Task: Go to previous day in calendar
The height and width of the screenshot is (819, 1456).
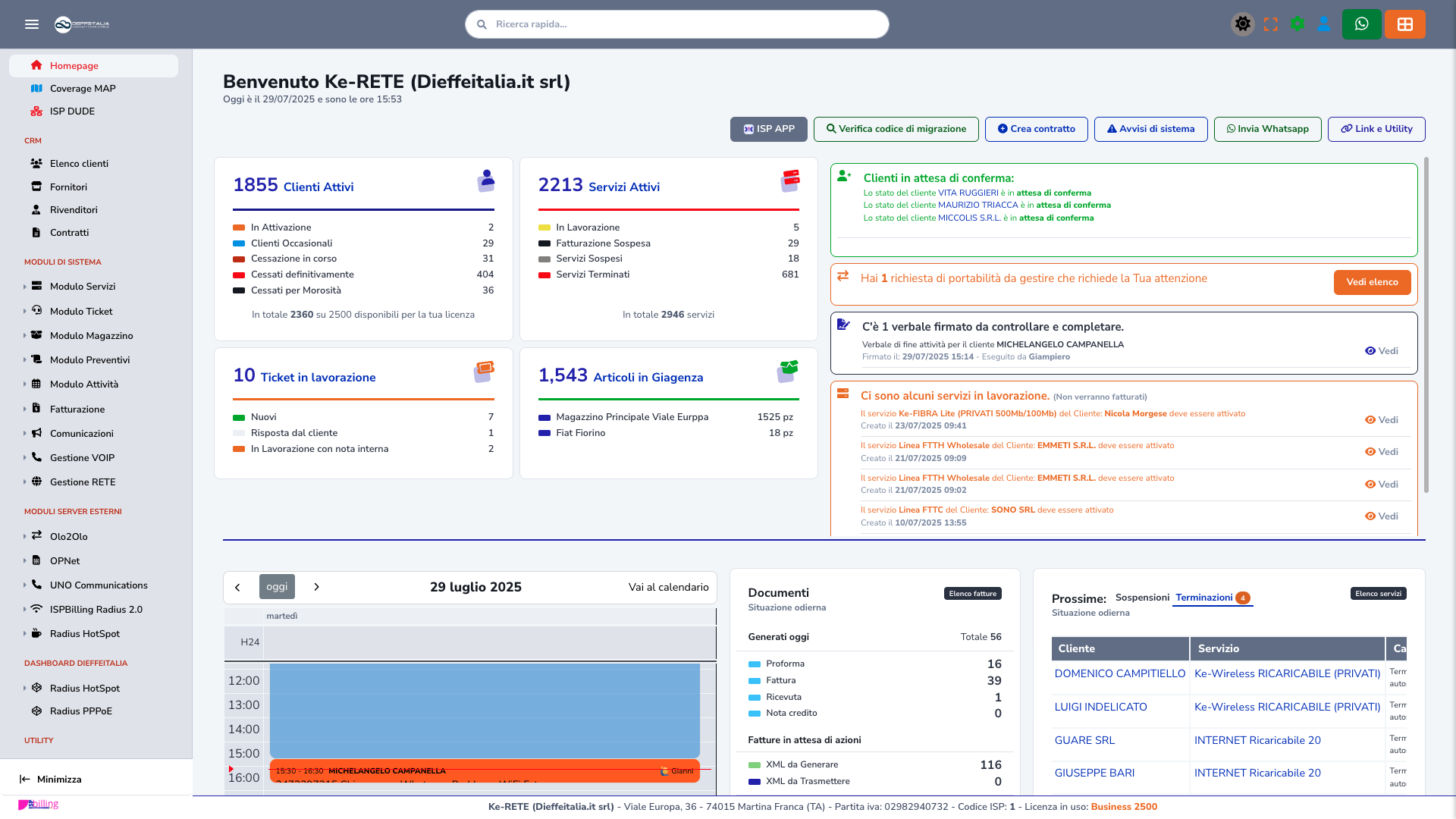Action: pos(237,587)
